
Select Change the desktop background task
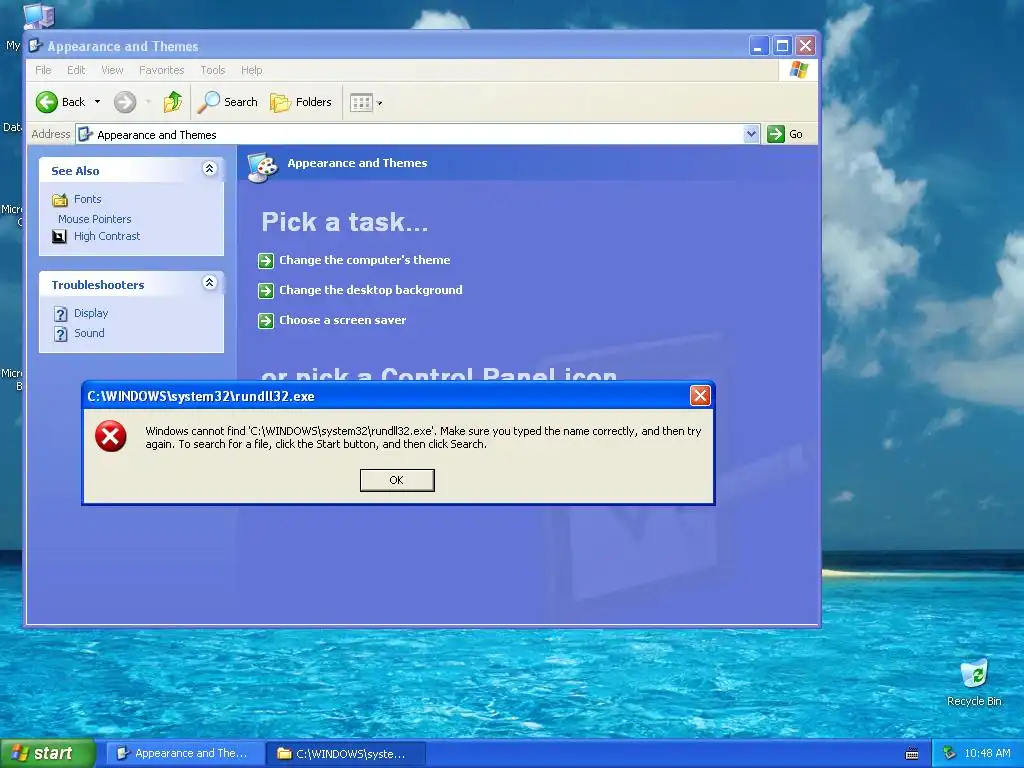coord(370,290)
